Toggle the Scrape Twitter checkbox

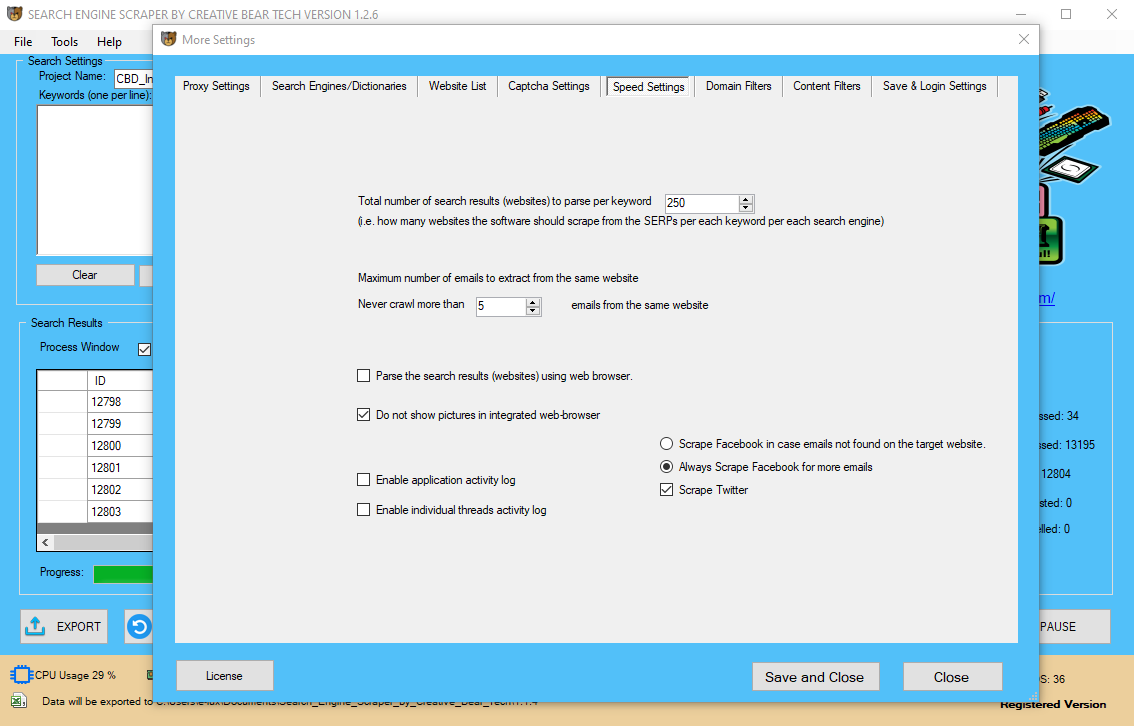pos(667,490)
